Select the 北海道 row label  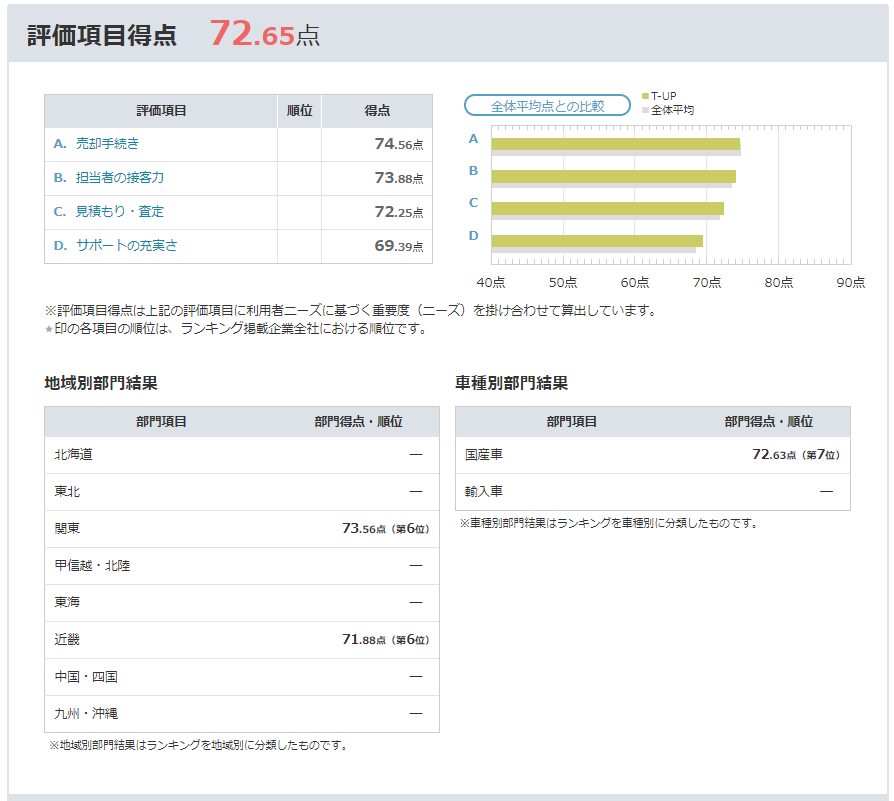click(74, 454)
